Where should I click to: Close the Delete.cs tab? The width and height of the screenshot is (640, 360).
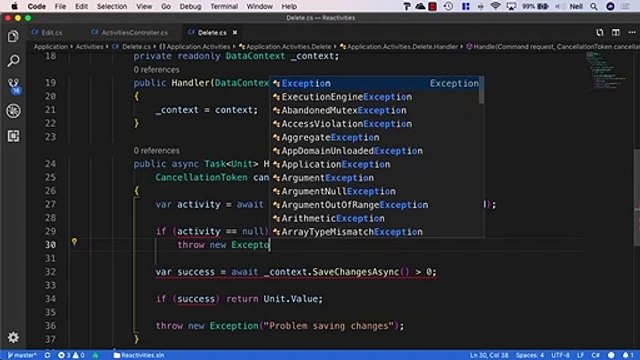[x=235, y=33]
